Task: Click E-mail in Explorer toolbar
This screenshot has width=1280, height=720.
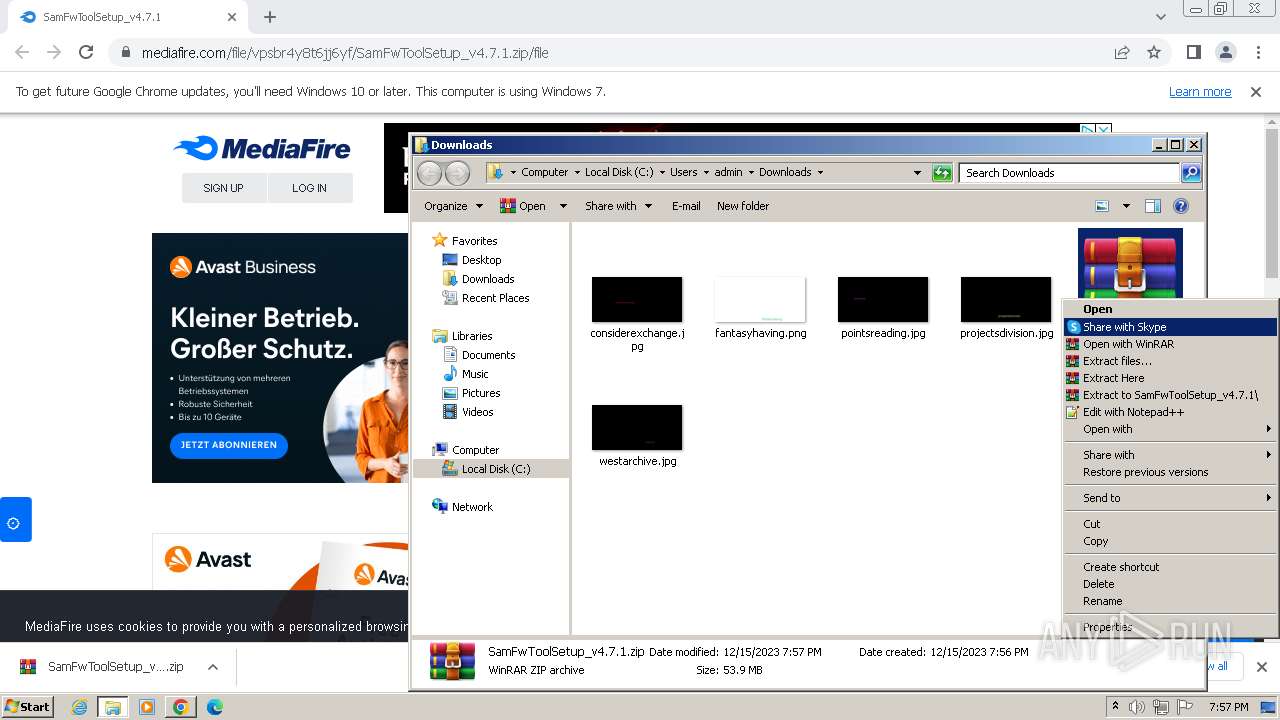Action: [686, 206]
